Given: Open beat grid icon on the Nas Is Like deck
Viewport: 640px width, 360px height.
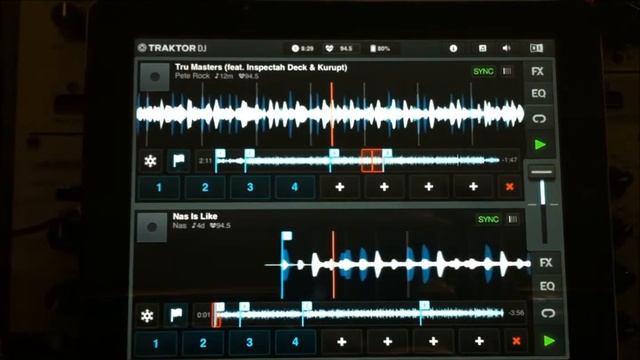Looking at the screenshot, I should click(513, 220).
